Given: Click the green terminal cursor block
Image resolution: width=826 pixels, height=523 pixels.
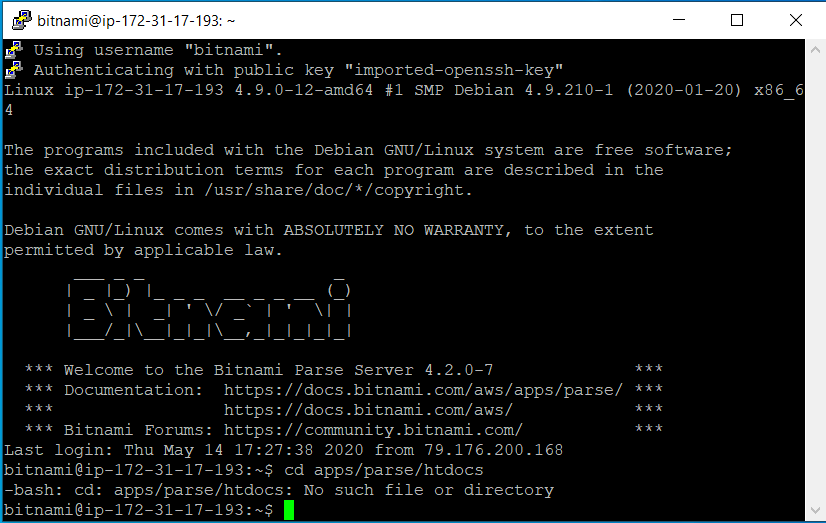Looking at the screenshot, I should point(289,510).
